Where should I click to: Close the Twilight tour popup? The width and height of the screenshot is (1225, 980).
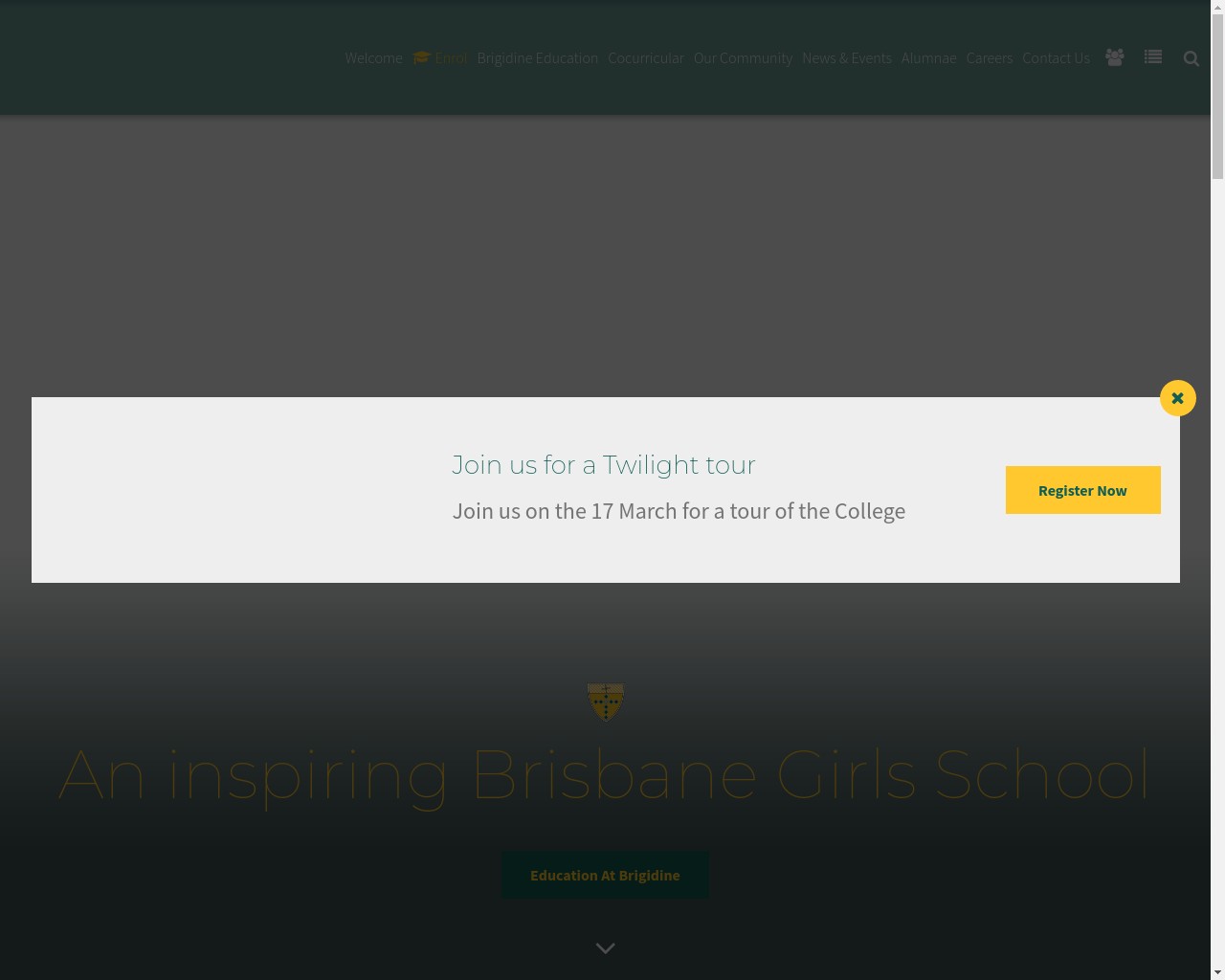point(1177,398)
